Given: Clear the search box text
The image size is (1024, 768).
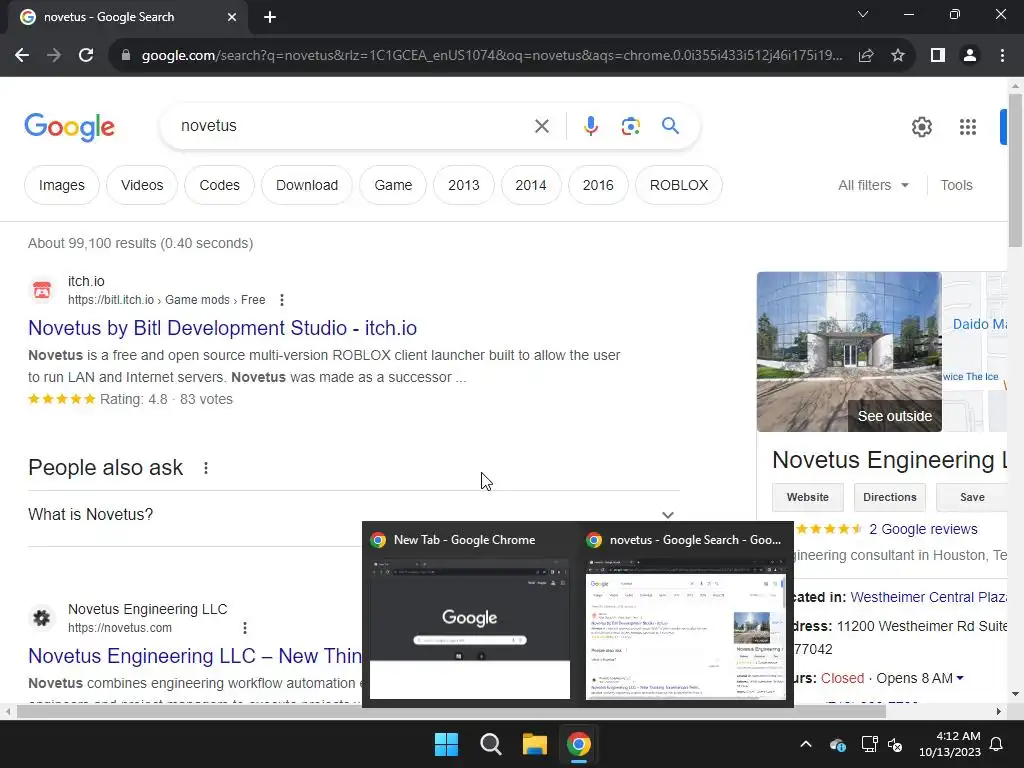Looking at the screenshot, I should (x=541, y=126).
